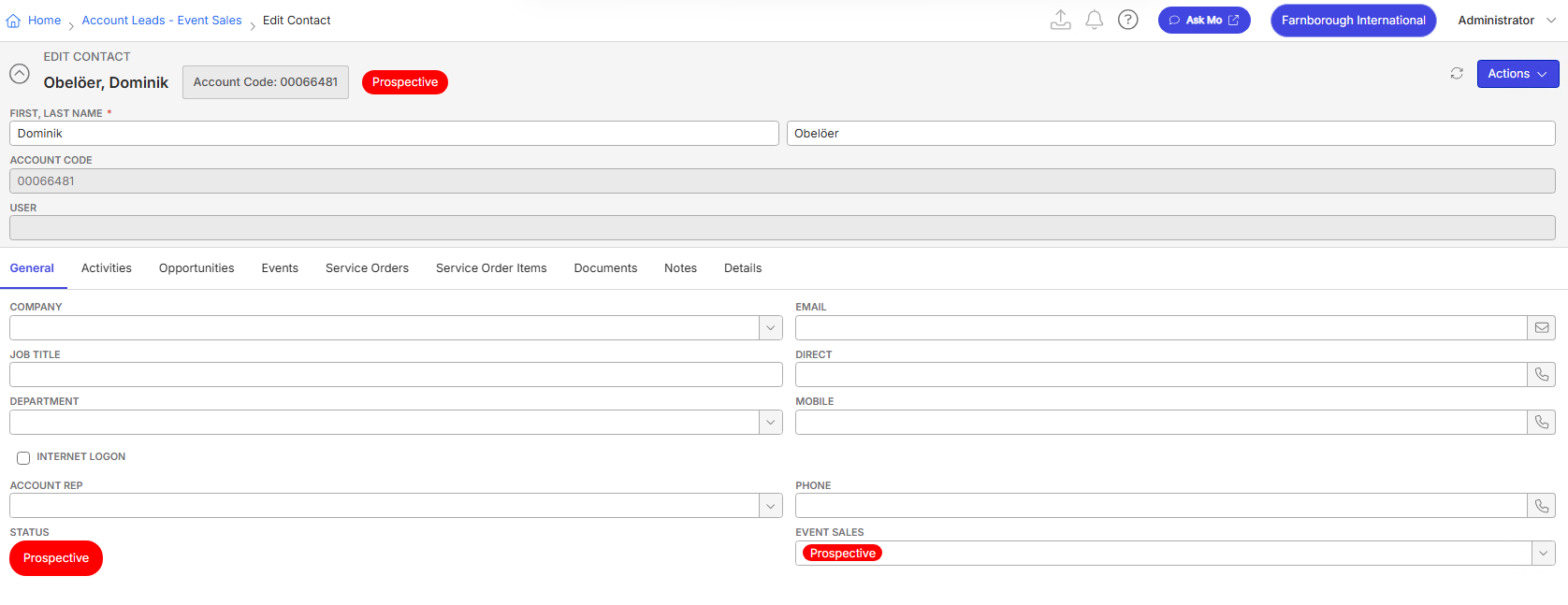This screenshot has height=605, width=1568.
Task: Open the Notes tab
Action: (680, 268)
